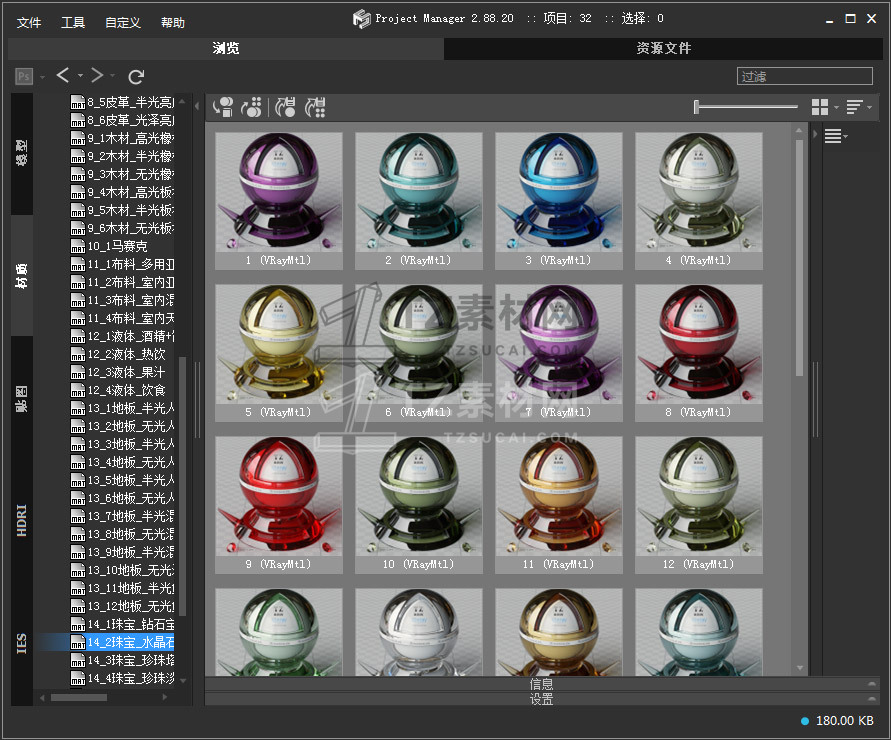Click the refresh icon in the navigation bar
The width and height of the screenshot is (891, 740).
pos(137,76)
